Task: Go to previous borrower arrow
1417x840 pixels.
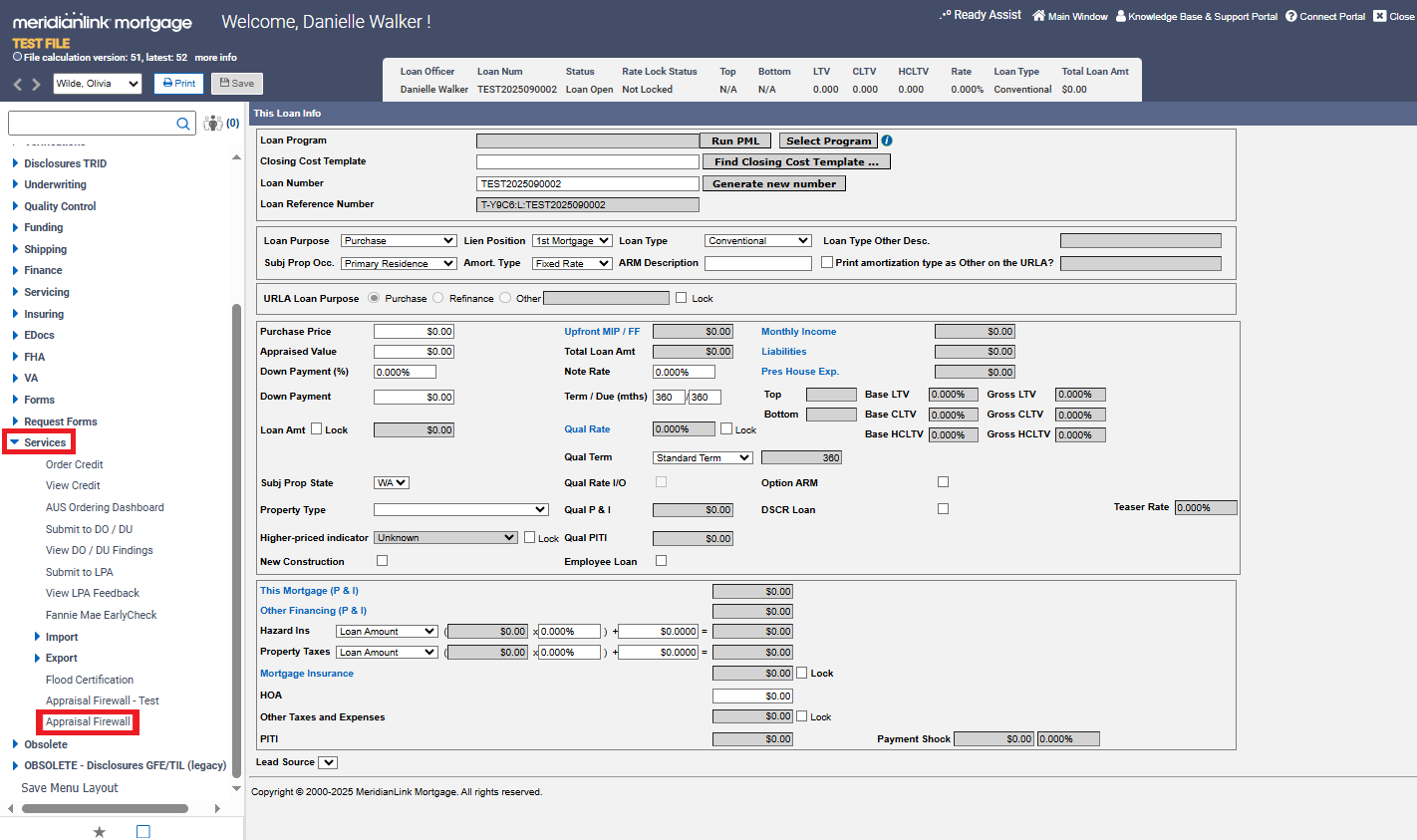Action: click(x=17, y=85)
